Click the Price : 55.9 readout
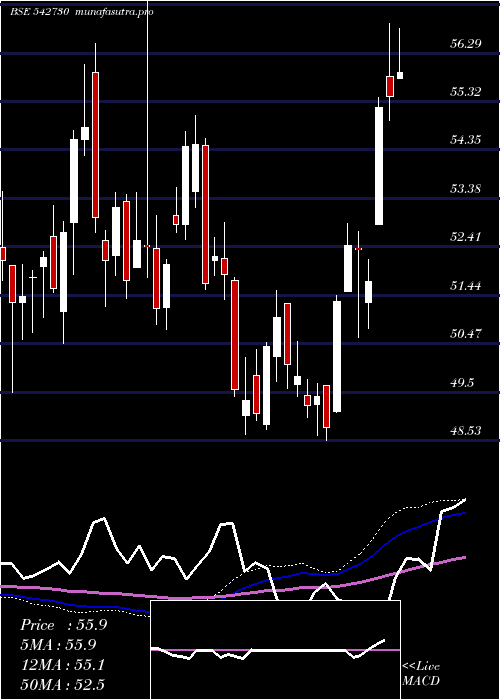Viewport: 500px width, 700px height. click(63, 625)
